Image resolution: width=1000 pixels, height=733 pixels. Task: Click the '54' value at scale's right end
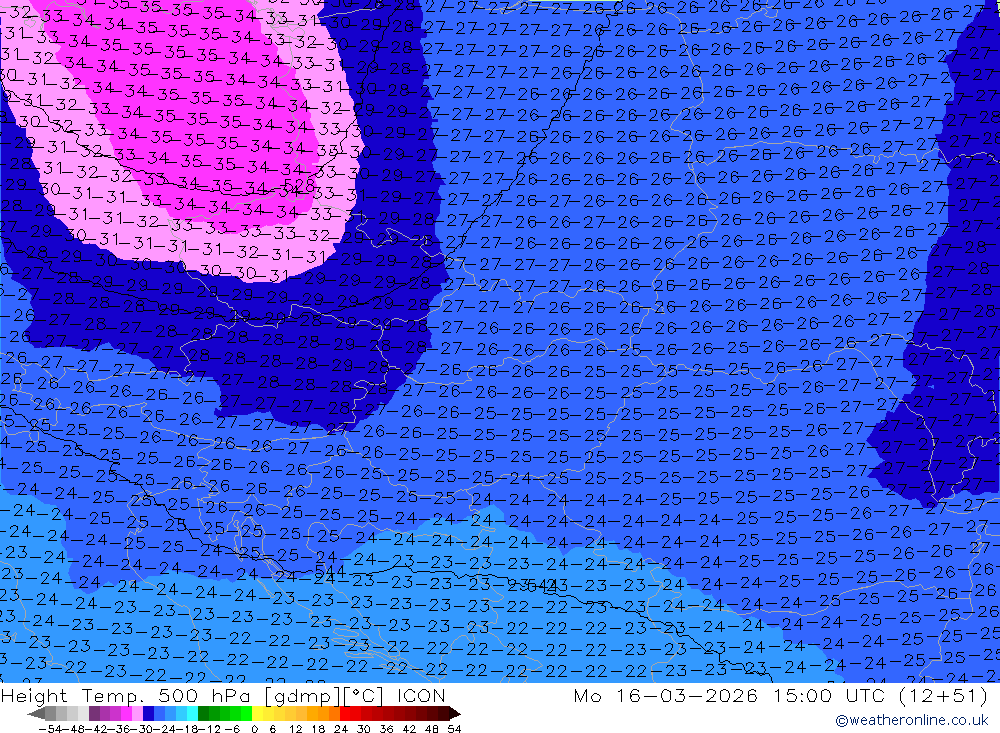[x=454, y=729]
